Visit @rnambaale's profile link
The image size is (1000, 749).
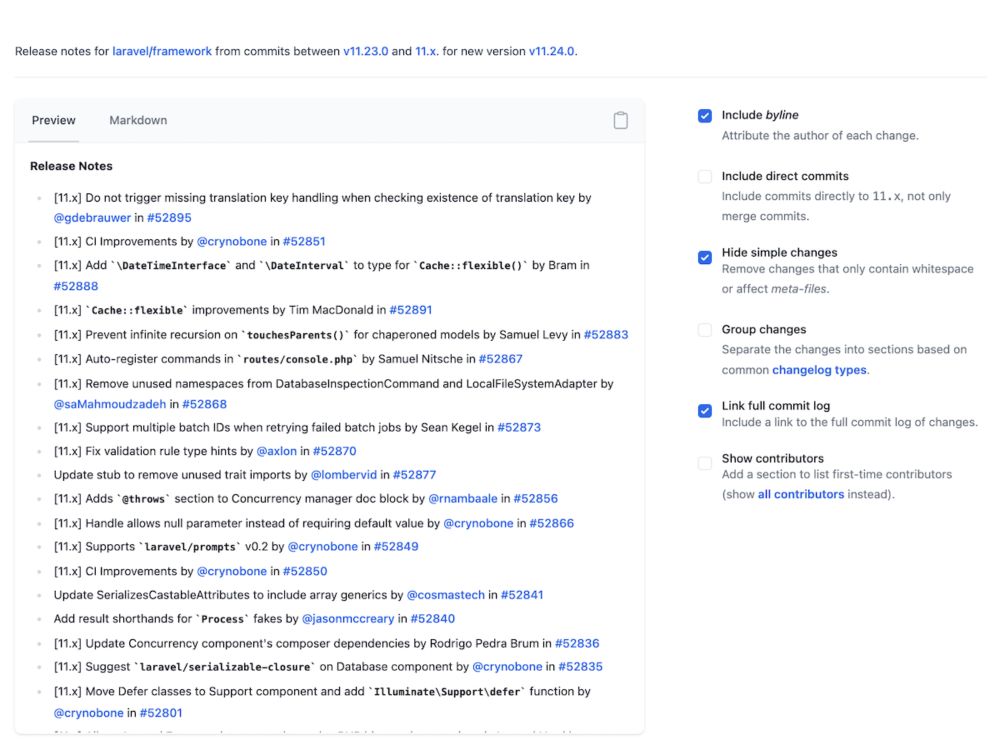462,498
